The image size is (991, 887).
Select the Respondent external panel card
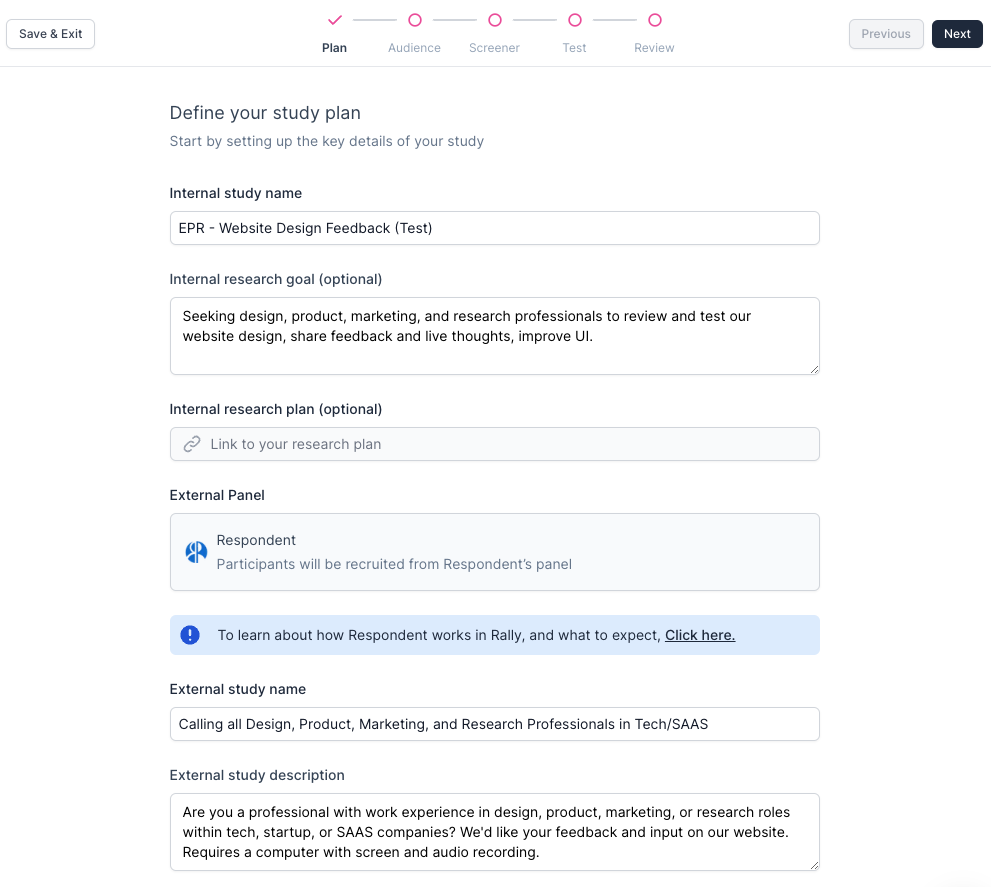(494, 552)
